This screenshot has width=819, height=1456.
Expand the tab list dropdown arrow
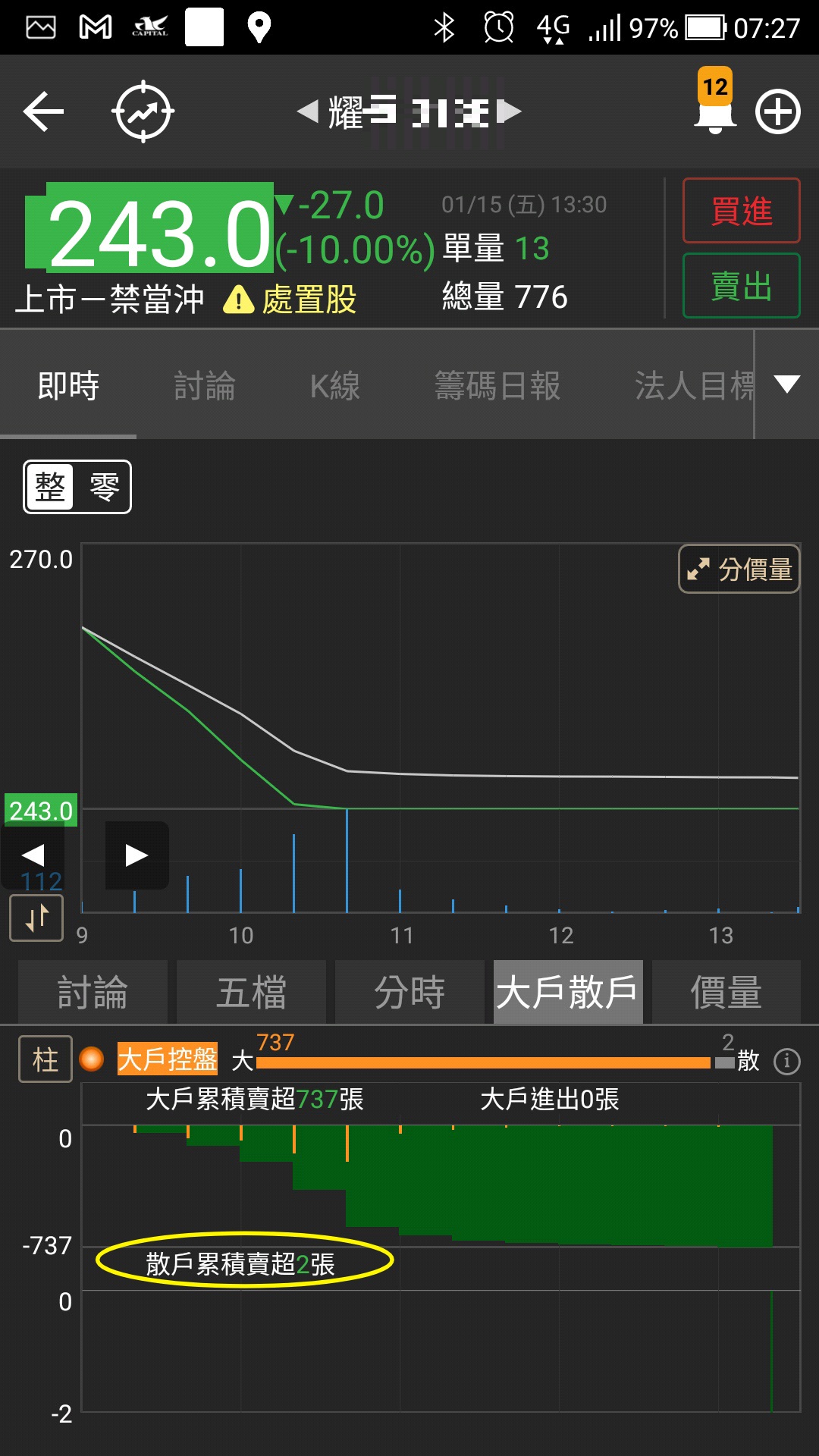[x=787, y=384]
